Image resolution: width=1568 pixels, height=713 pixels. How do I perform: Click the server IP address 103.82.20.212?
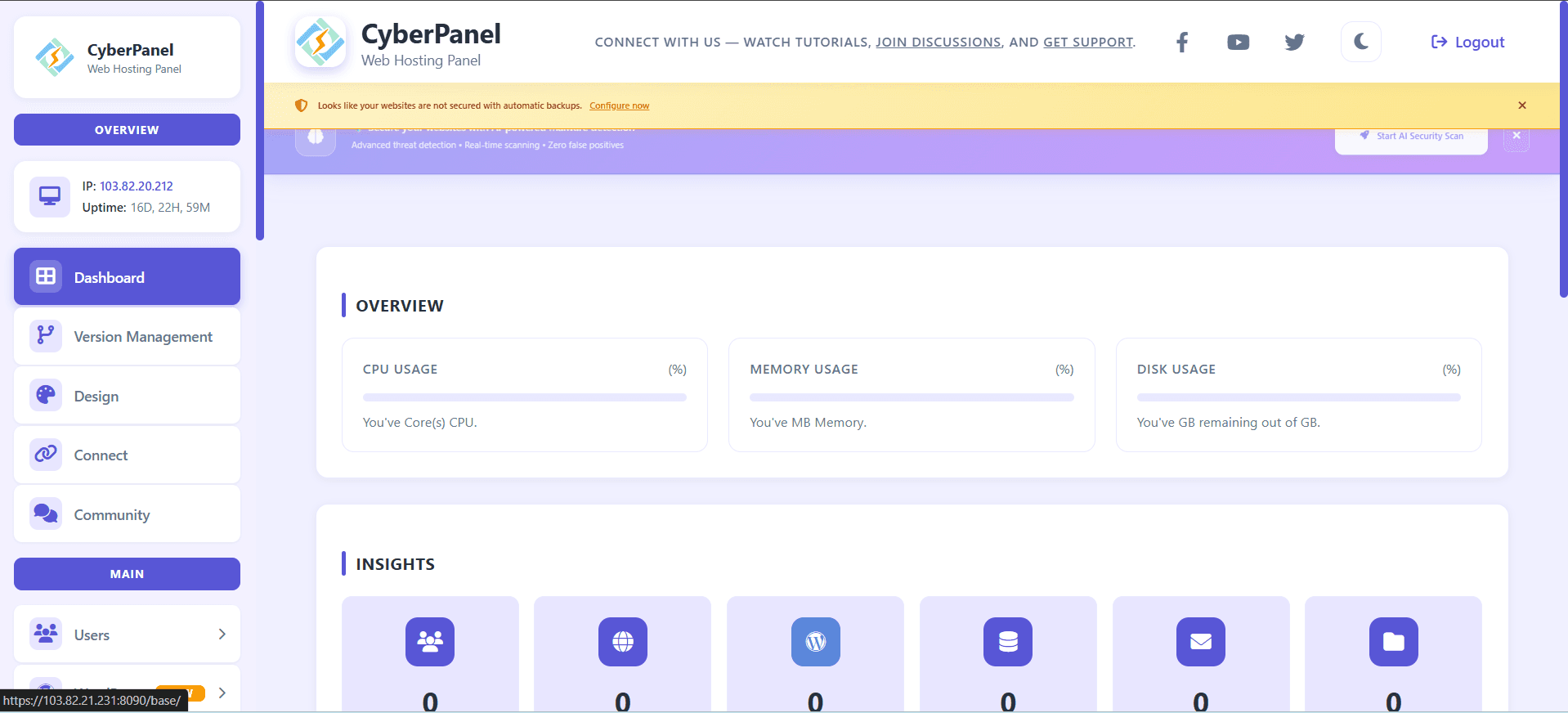(x=137, y=186)
